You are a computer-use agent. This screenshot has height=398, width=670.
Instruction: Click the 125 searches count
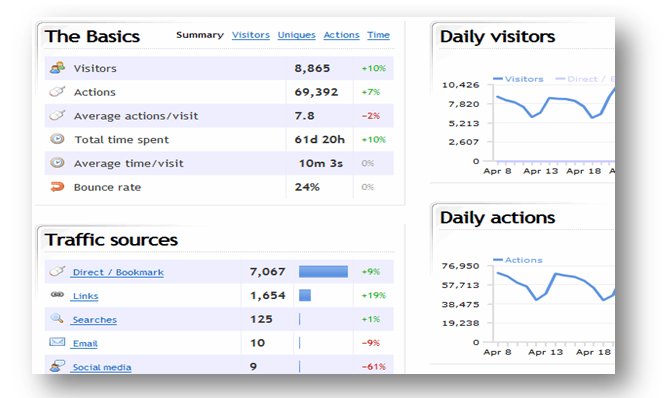click(261, 319)
